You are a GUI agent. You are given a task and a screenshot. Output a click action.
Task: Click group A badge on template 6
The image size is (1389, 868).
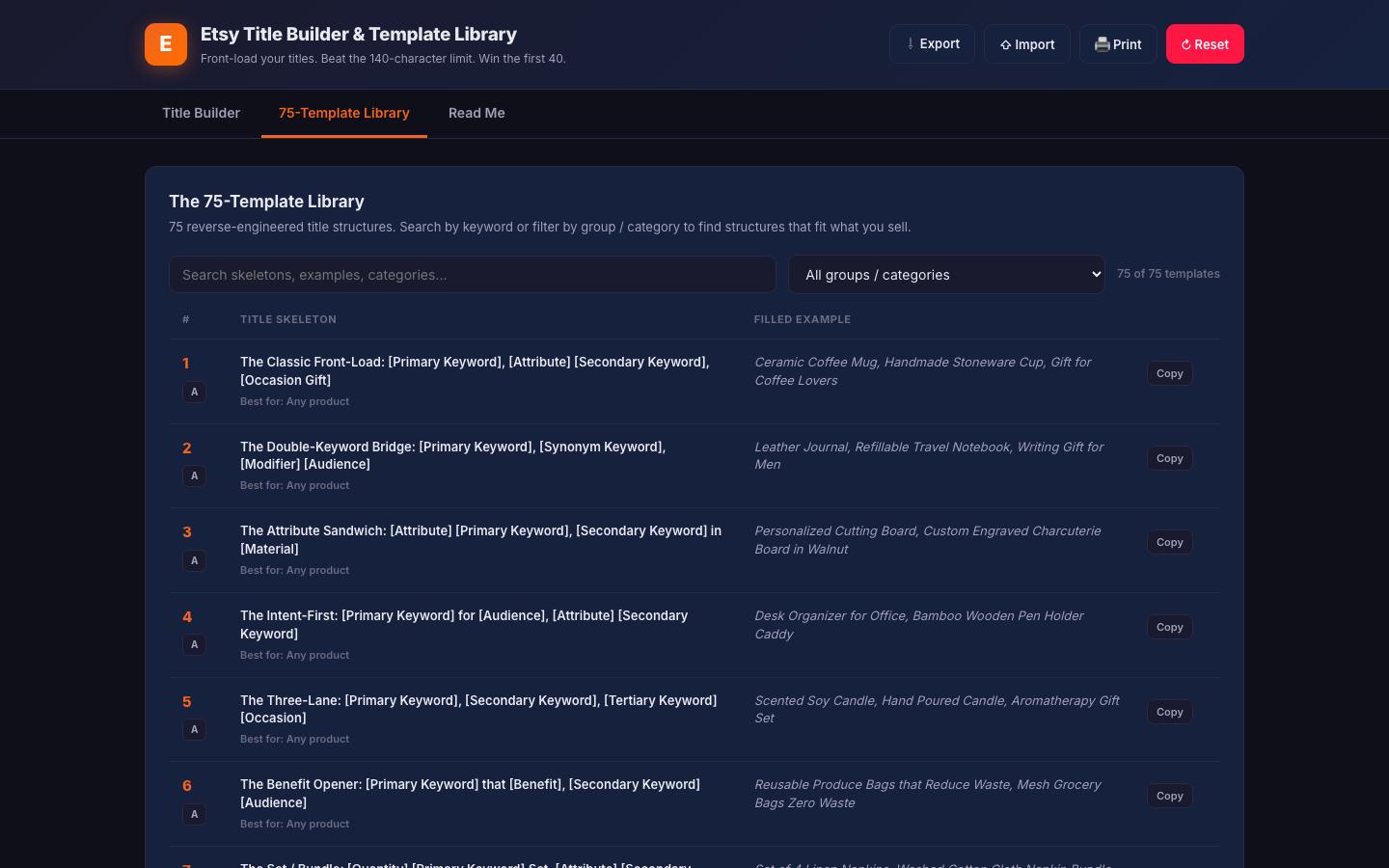click(x=194, y=814)
